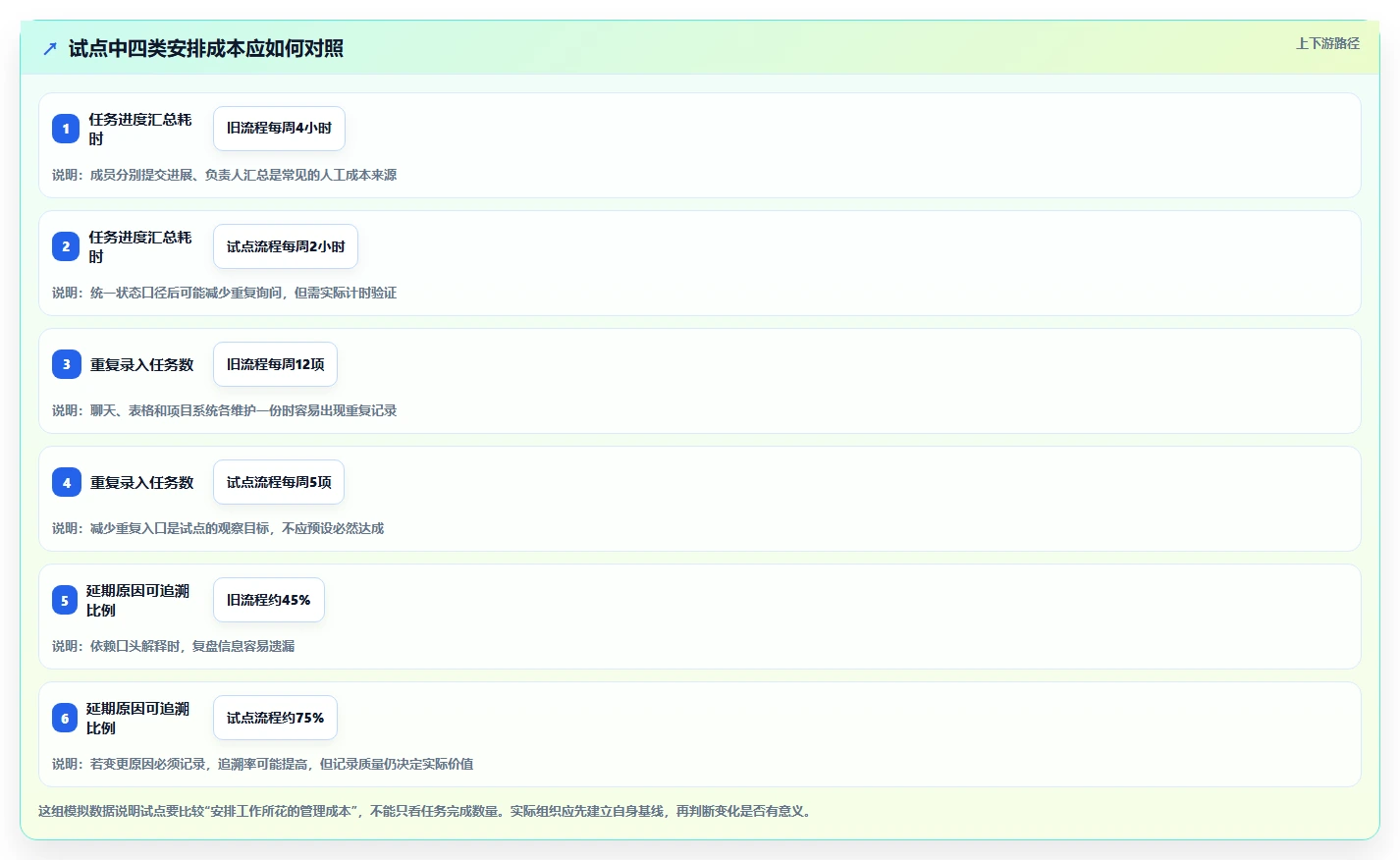Click 重复录入任务数 label in row 4
The width and height of the screenshot is (1400, 860).
pyautogui.click(x=141, y=482)
